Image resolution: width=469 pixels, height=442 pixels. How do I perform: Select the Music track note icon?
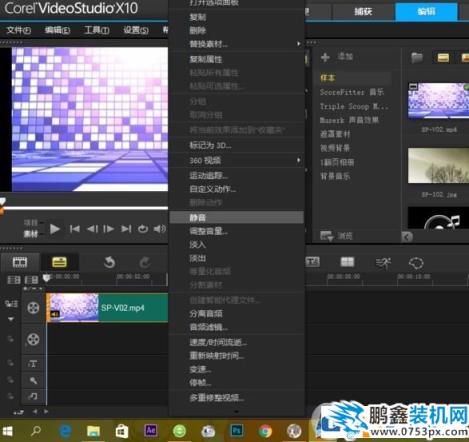[33, 396]
